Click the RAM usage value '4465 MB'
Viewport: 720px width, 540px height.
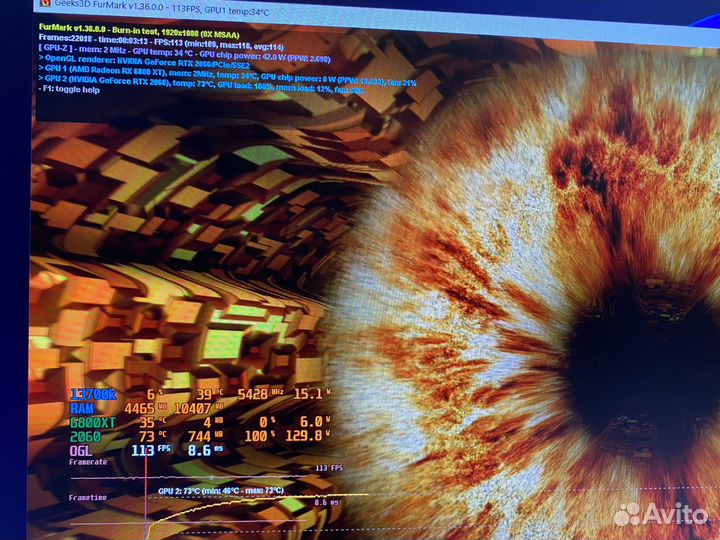[146, 408]
